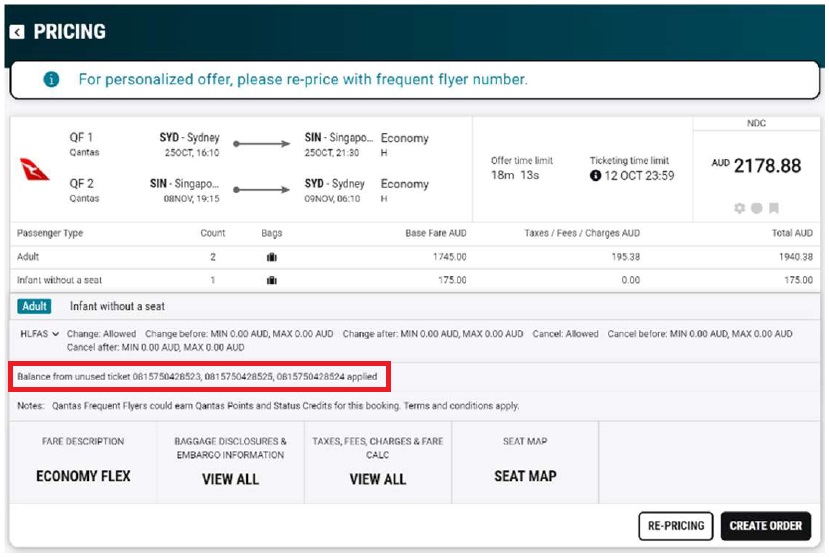Click the ticketing time limit info icon
This screenshot has width=829, height=557.
coord(595,175)
